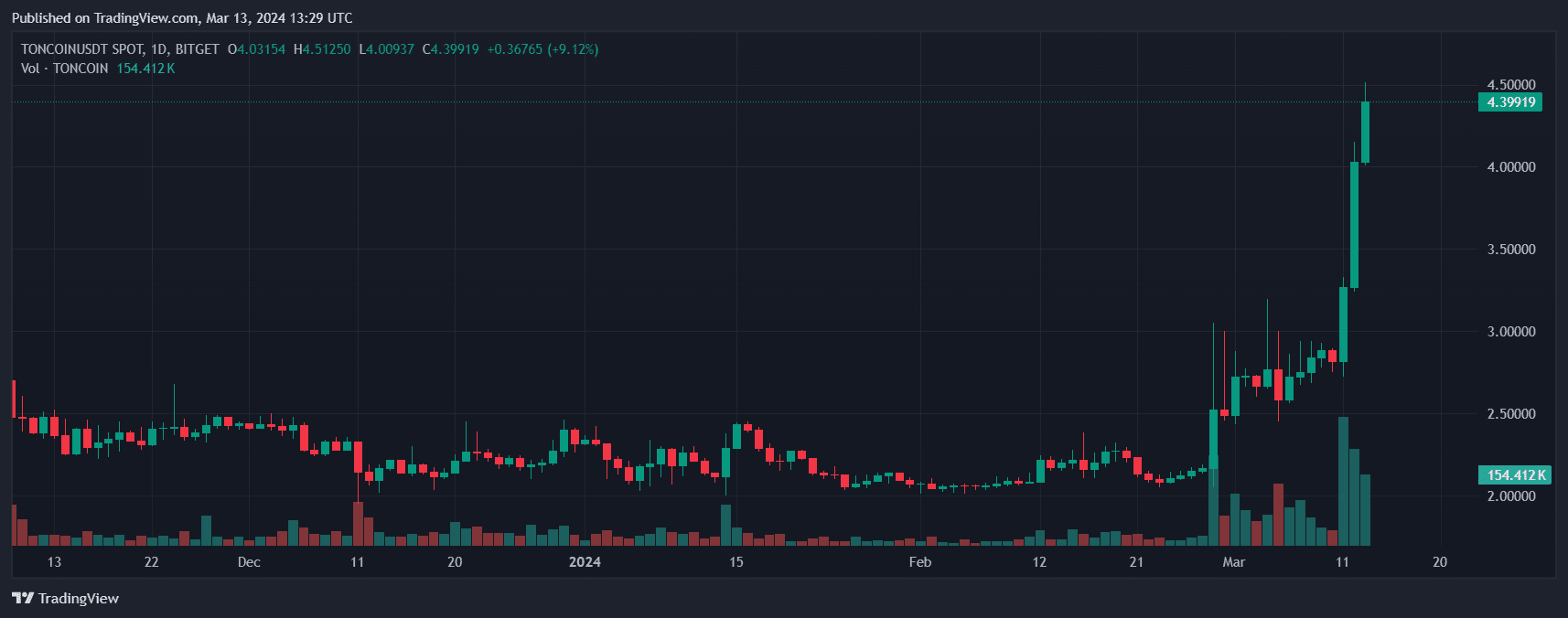Image resolution: width=1568 pixels, height=618 pixels.
Task: Click the latest green candle near 4.40
Action: (1365, 133)
